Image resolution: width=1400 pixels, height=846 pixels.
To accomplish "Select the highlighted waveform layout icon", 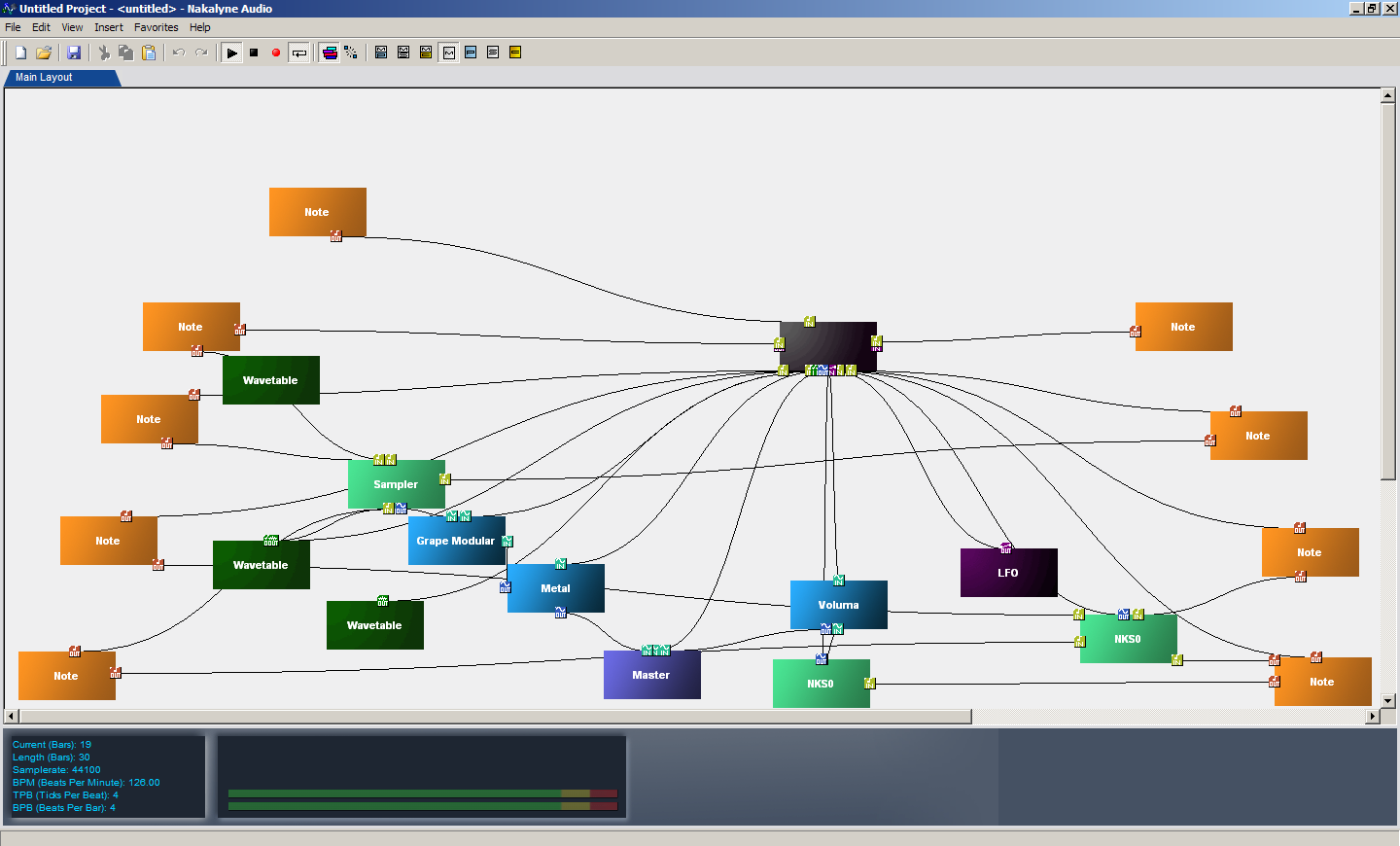I will (449, 53).
